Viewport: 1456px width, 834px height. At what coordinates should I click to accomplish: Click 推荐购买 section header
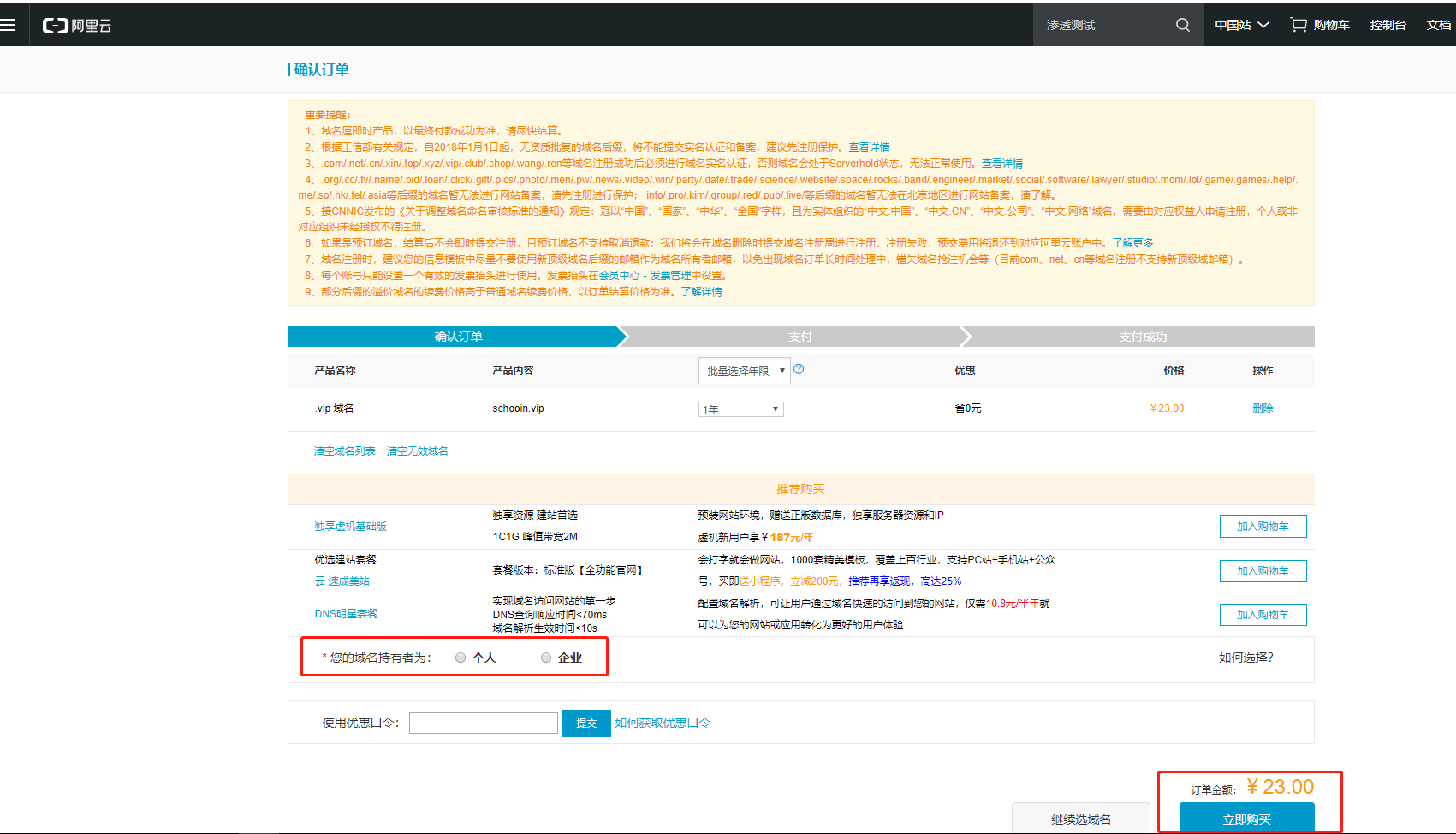[x=800, y=489]
